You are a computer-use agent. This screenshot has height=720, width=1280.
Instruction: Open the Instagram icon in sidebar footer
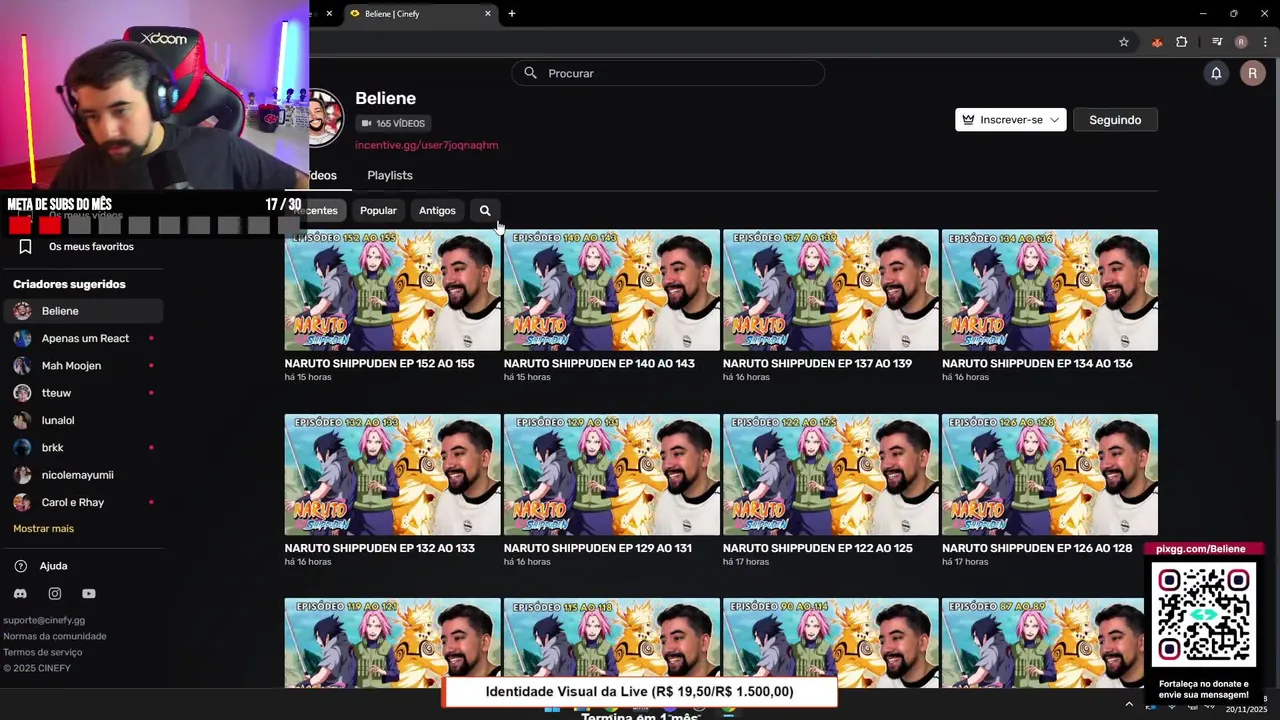pos(55,593)
